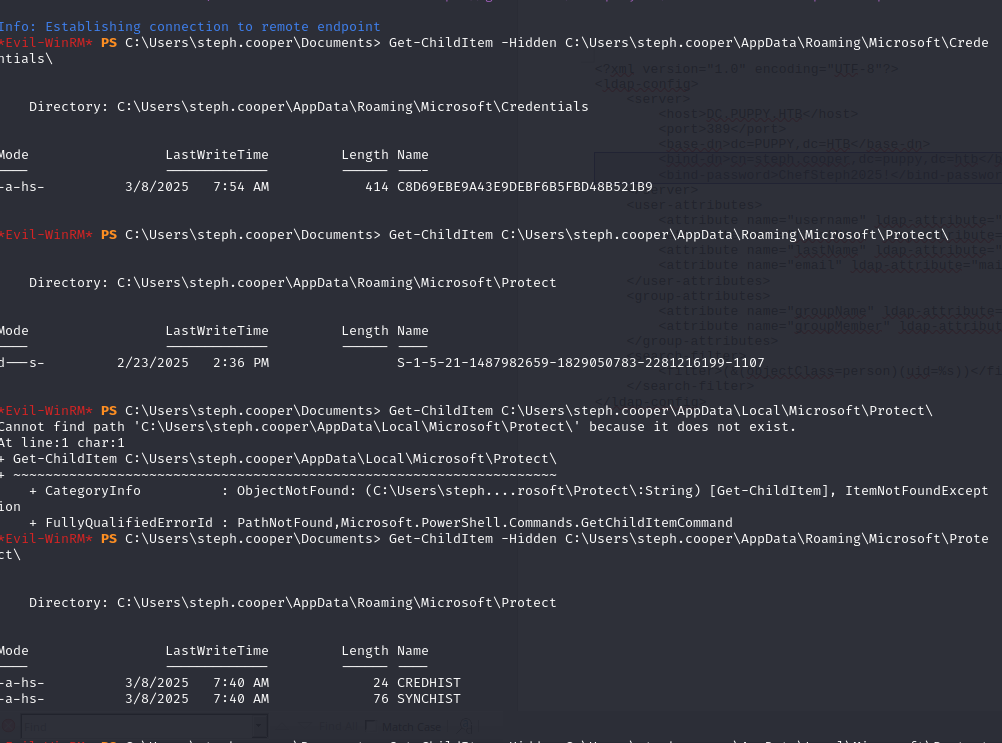Click the mode 'd---s-' of SID folder
1002x743 pixels.
pyautogui.click(x=22, y=363)
